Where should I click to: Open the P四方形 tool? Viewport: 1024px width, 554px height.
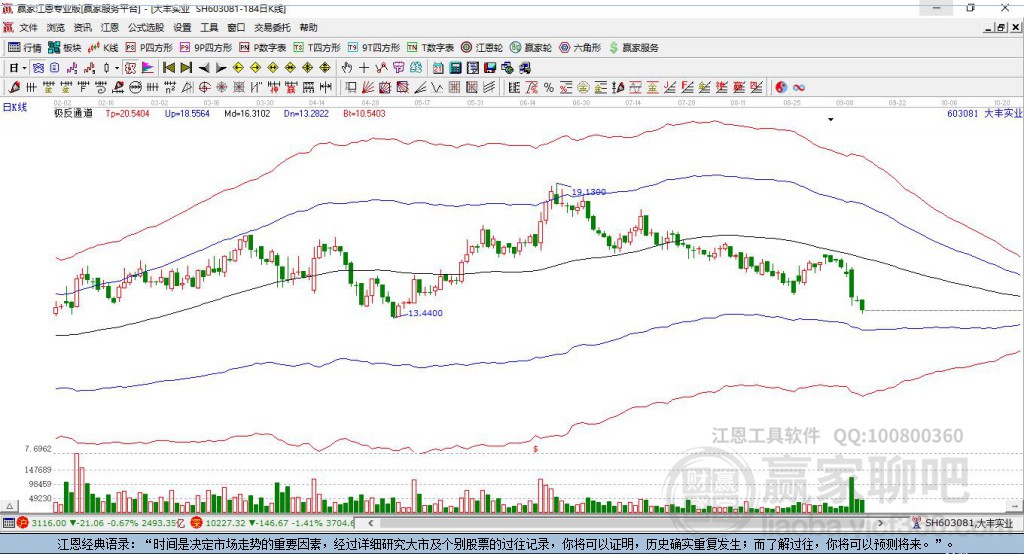(x=148, y=48)
